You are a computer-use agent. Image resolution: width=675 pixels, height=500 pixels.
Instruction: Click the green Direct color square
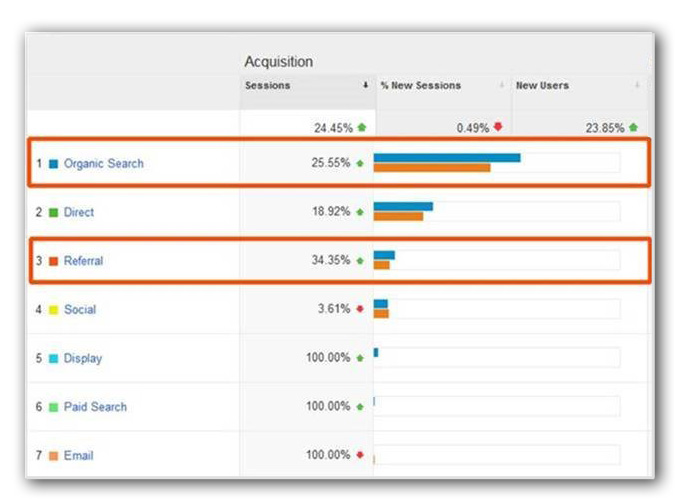pyautogui.click(x=53, y=213)
